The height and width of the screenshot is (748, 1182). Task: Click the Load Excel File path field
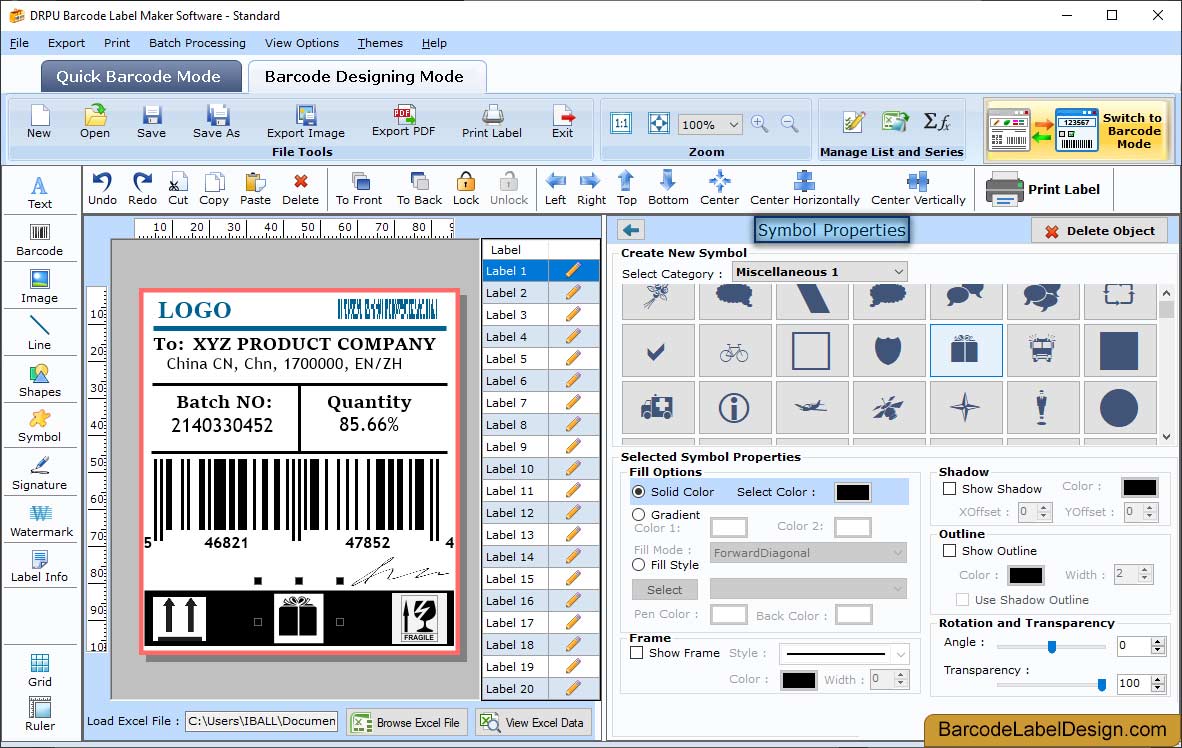(262, 721)
